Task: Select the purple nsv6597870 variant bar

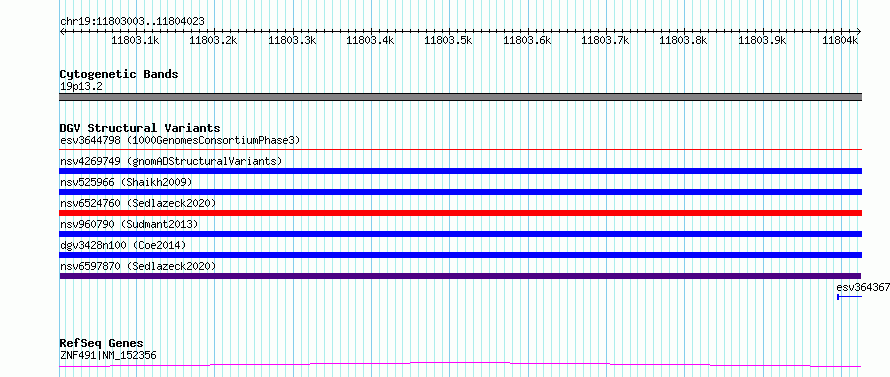Action: pos(460,276)
